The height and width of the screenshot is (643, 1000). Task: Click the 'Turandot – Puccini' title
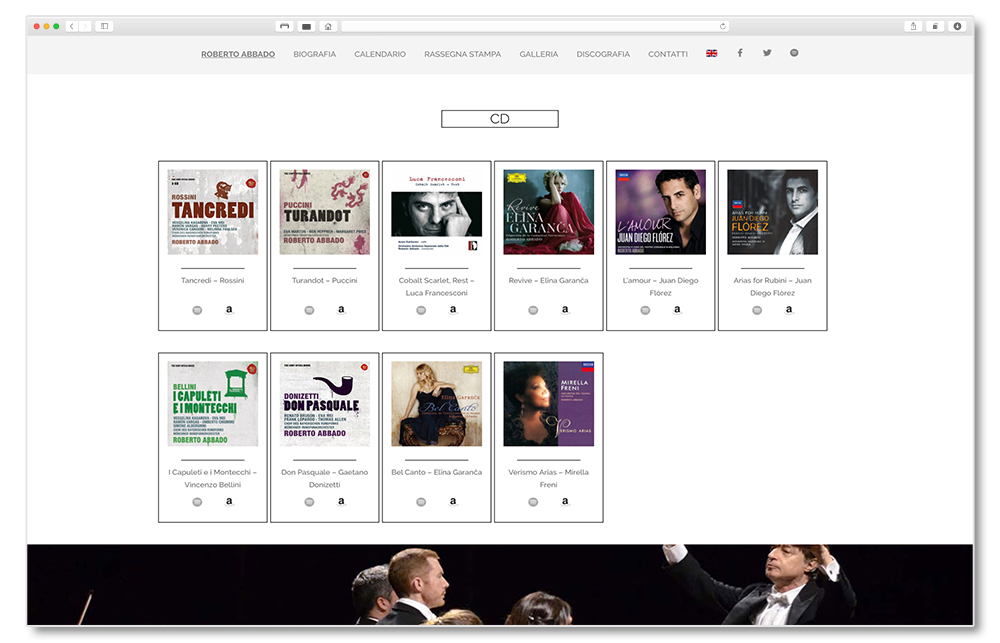pos(325,281)
